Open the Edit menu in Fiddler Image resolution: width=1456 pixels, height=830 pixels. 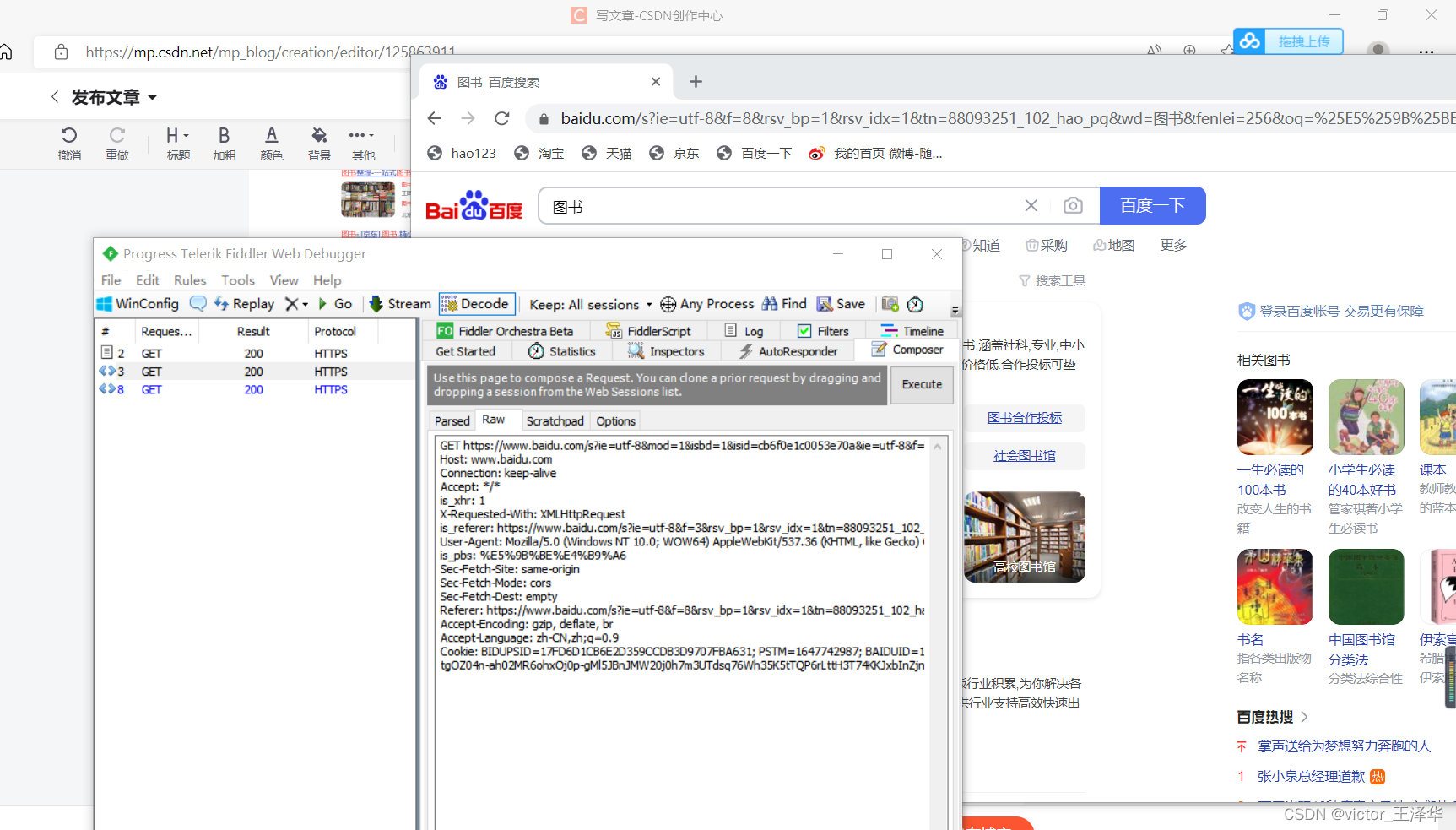point(148,280)
